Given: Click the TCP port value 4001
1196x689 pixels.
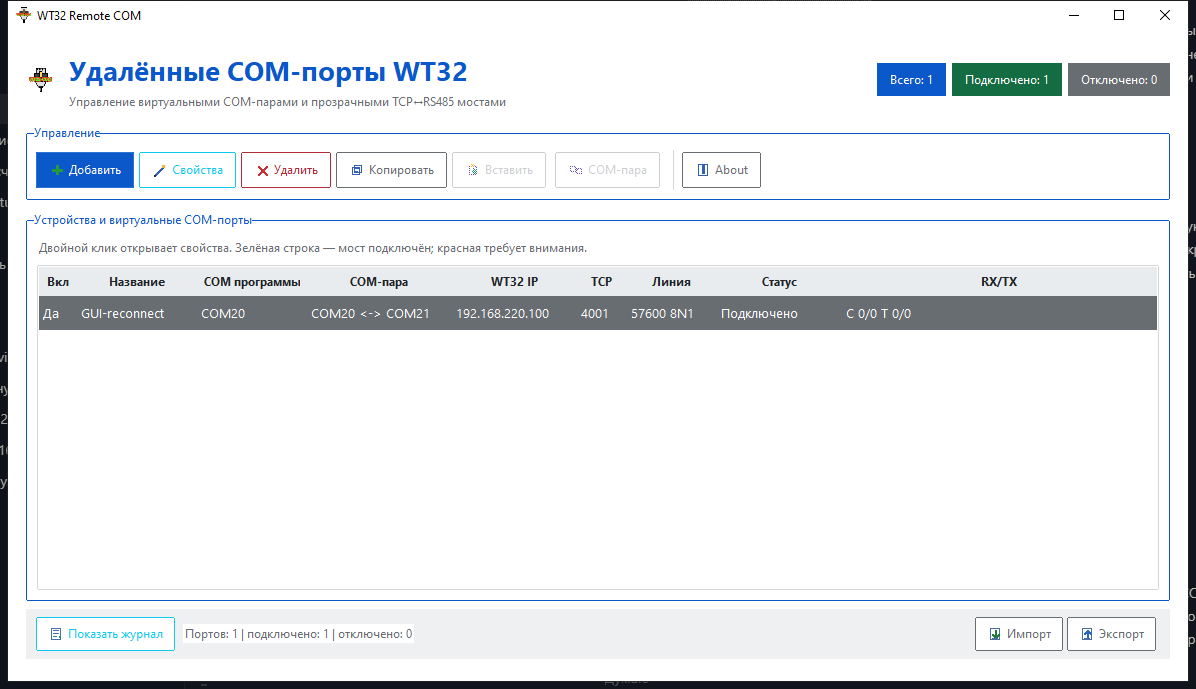Looking at the screenshot, I should [594, 314].
